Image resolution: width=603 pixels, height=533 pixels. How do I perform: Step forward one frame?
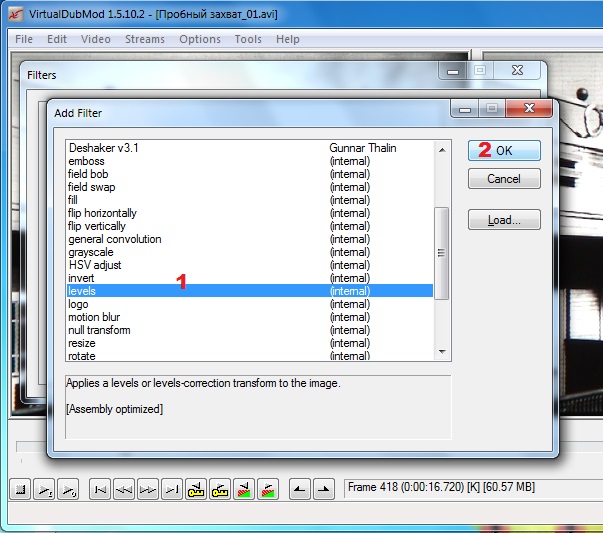148,489
